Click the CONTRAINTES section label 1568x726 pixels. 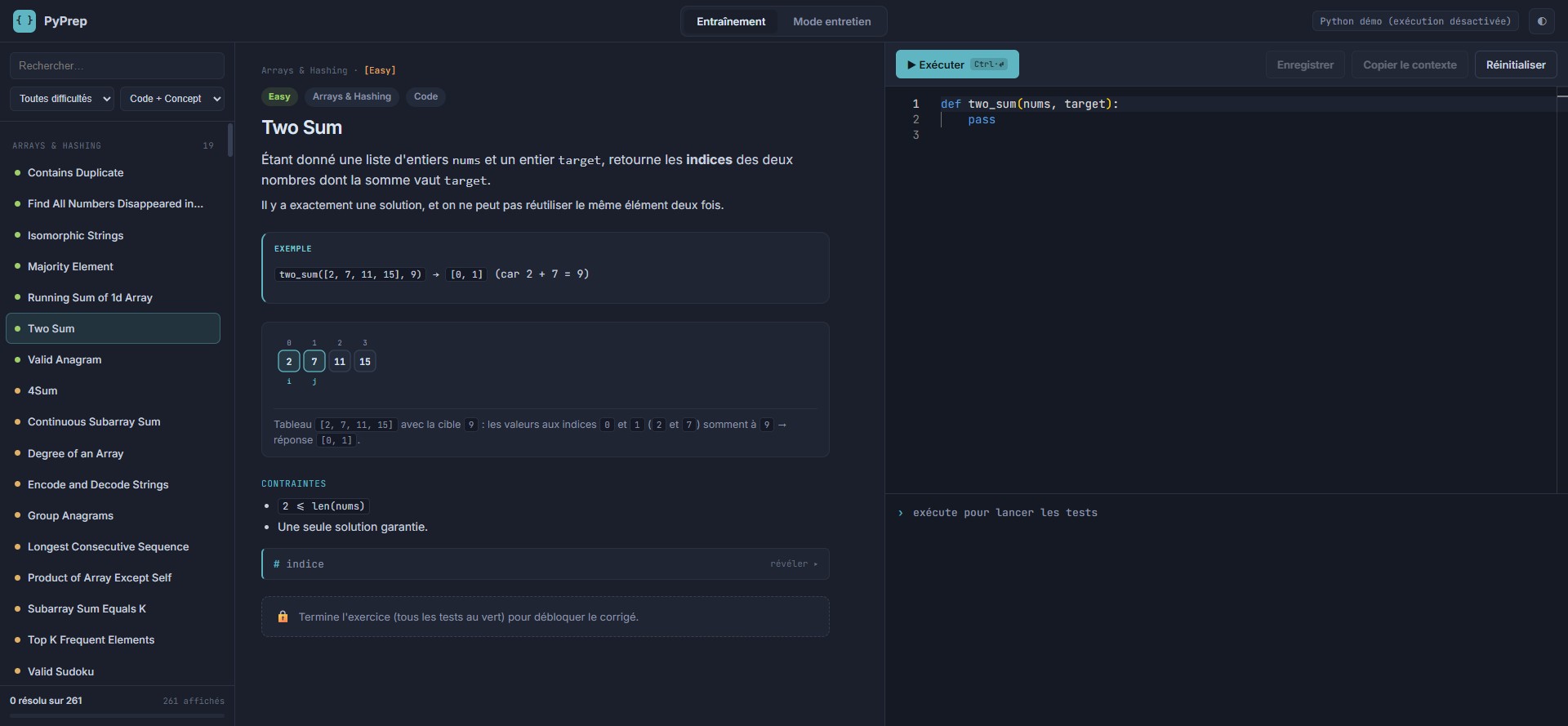click(x=293, y=483)
